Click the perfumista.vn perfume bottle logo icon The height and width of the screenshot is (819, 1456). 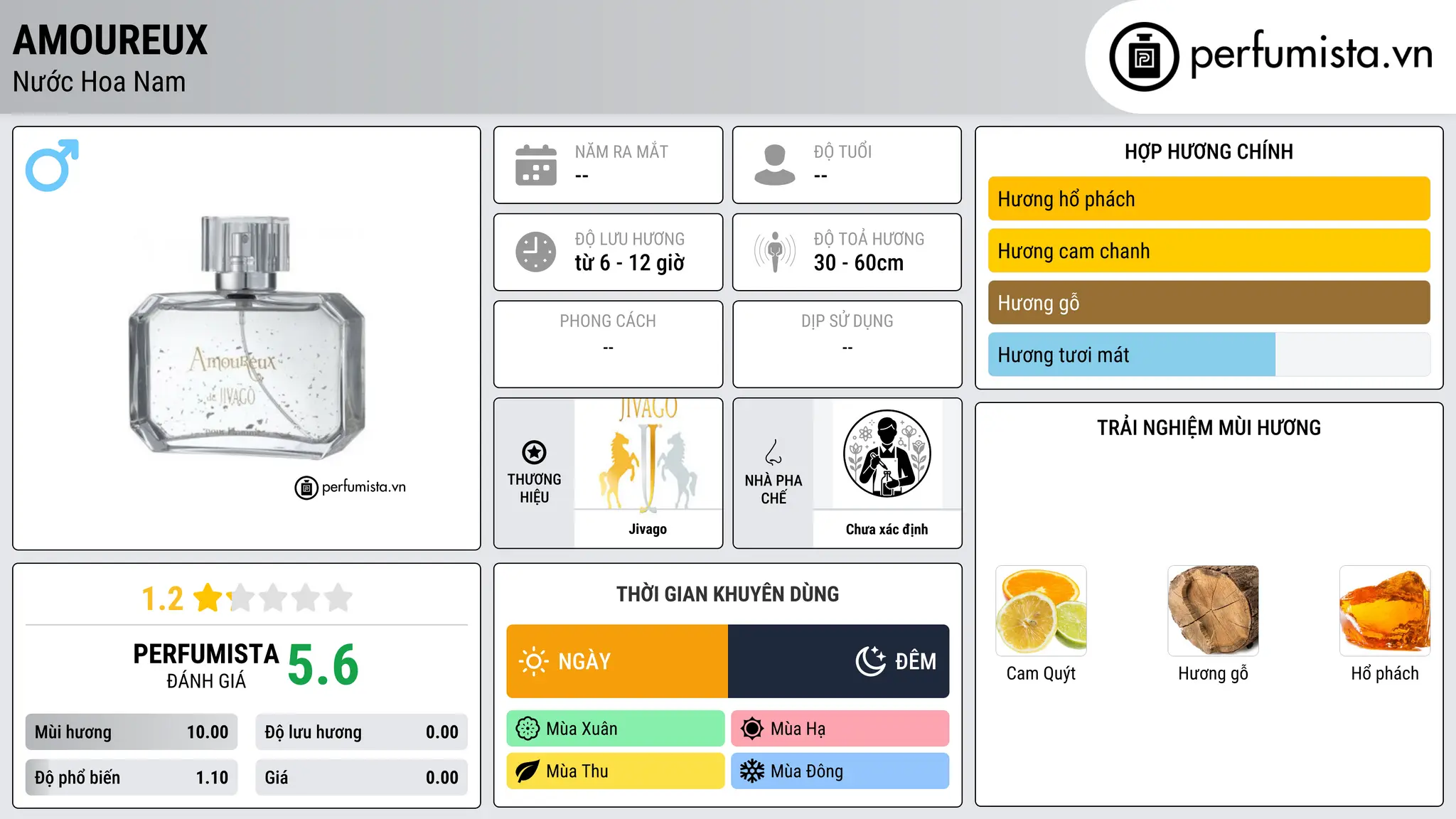[x=1144, y=57]
